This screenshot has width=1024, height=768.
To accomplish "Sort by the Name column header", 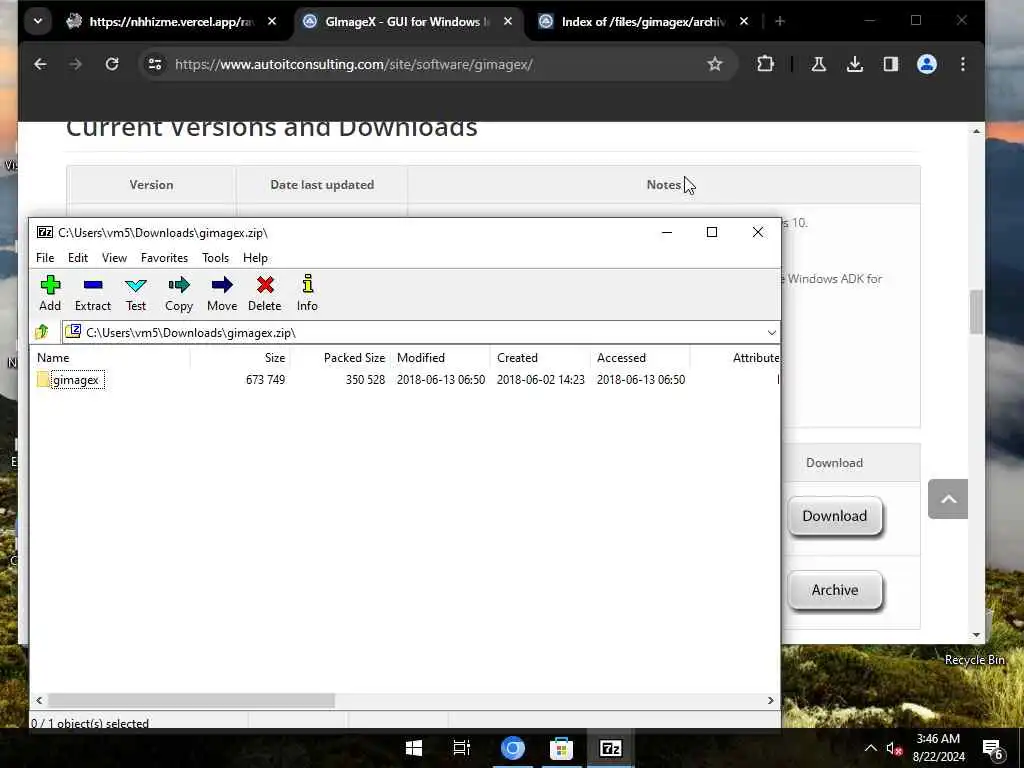I will tap(111, 358).
